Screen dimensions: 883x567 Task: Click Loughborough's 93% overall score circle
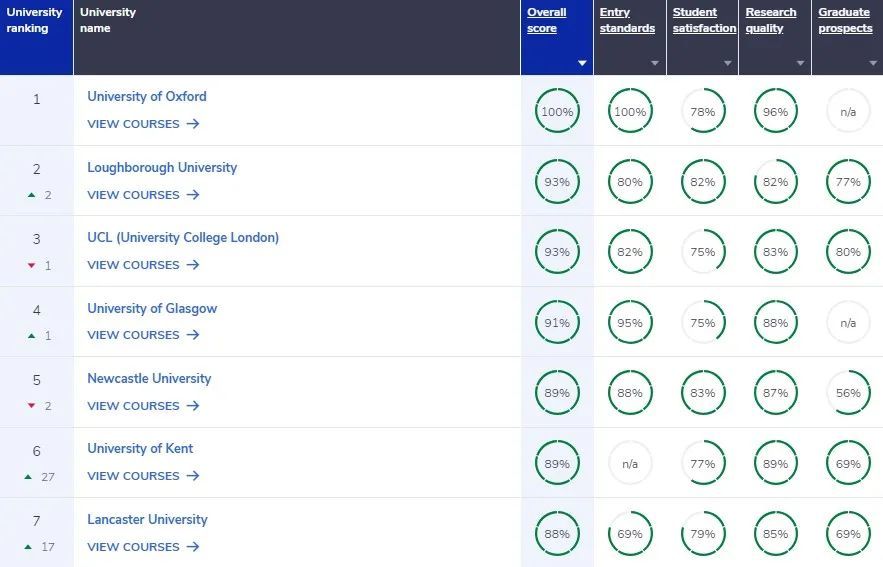point(557,181)
